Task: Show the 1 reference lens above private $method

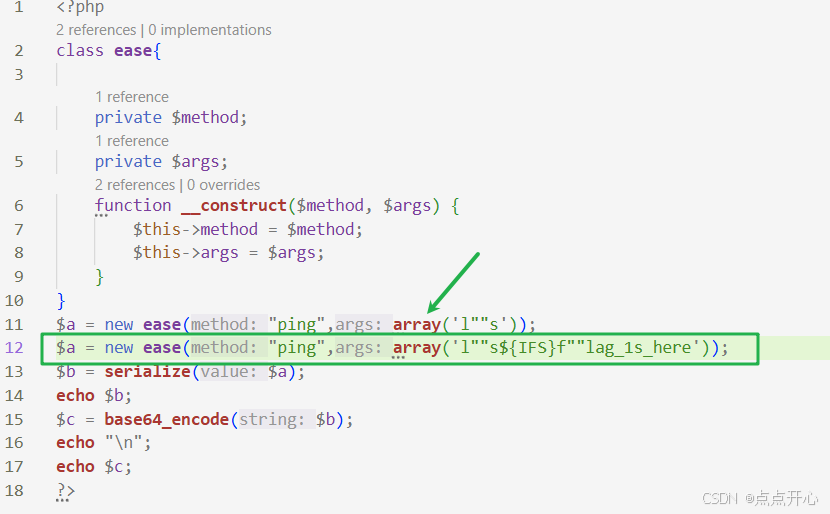Action: 132,97
